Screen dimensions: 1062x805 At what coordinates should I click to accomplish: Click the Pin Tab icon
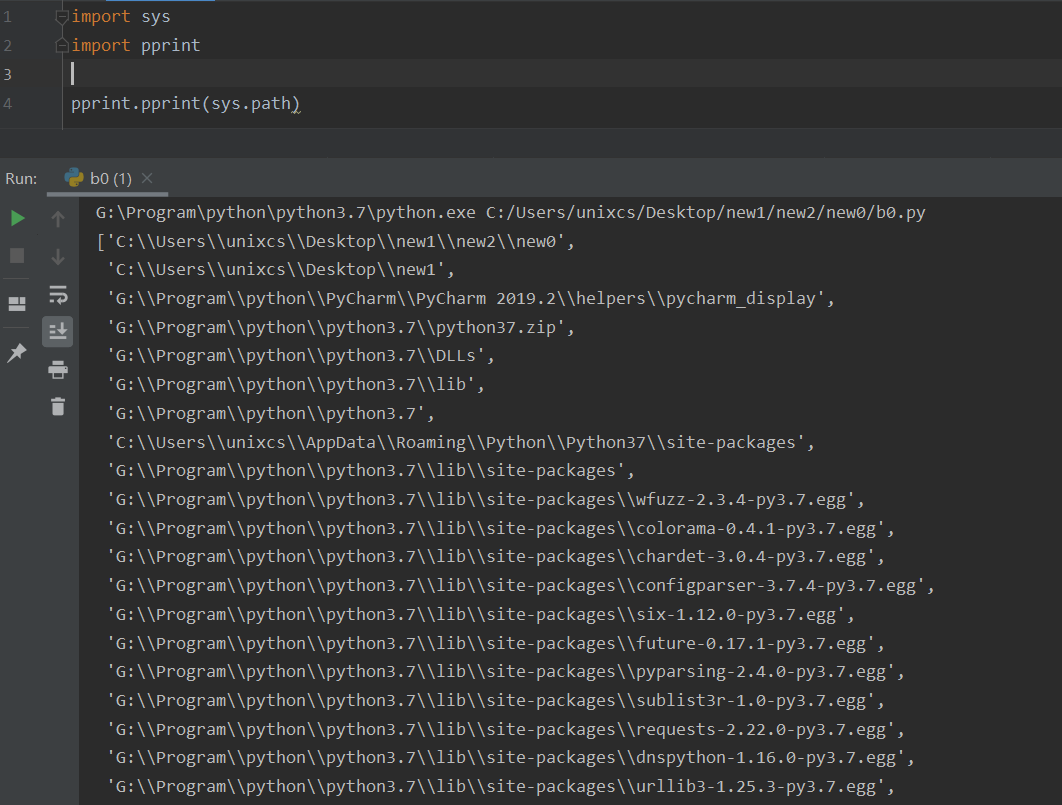17,352
